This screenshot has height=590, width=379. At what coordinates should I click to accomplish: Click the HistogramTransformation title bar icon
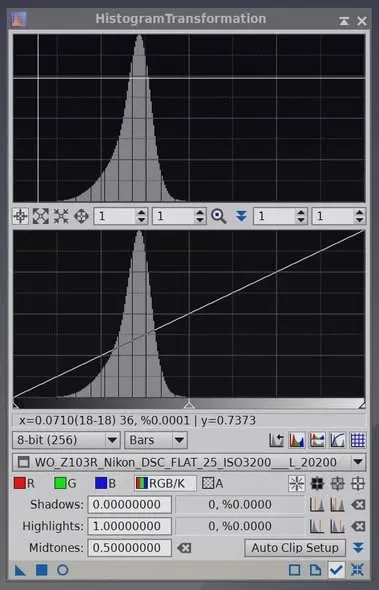coord(19,19)
